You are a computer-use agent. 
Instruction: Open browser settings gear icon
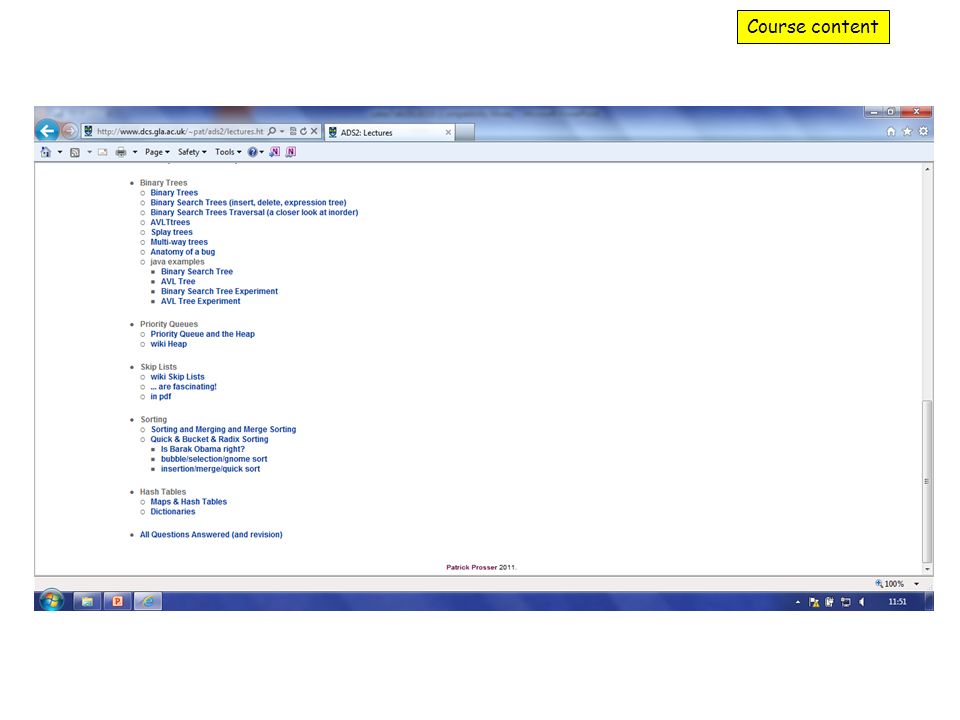923,131
